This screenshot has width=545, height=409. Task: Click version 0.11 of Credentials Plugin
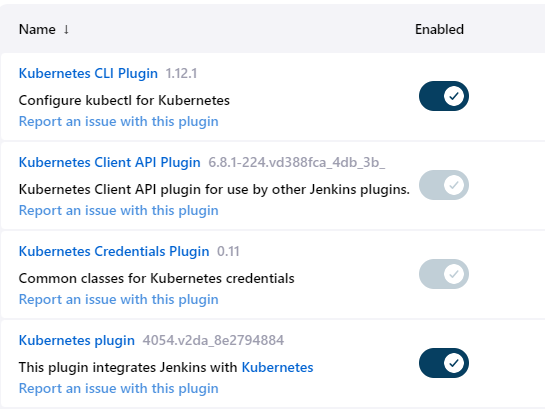(x=228, y=251)
